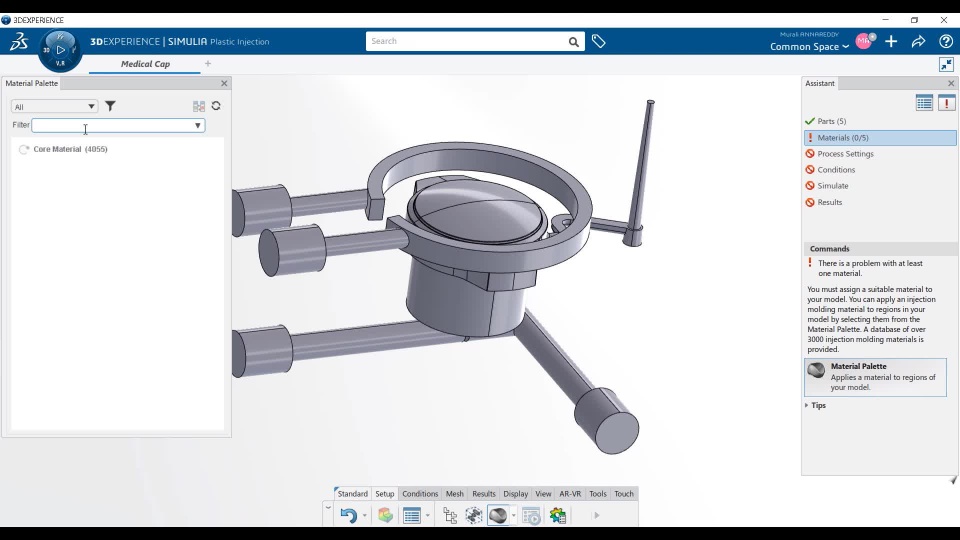Collapse the action bar chevron
The width and height of the screenshot is (960, 540).
pos(328,508)
